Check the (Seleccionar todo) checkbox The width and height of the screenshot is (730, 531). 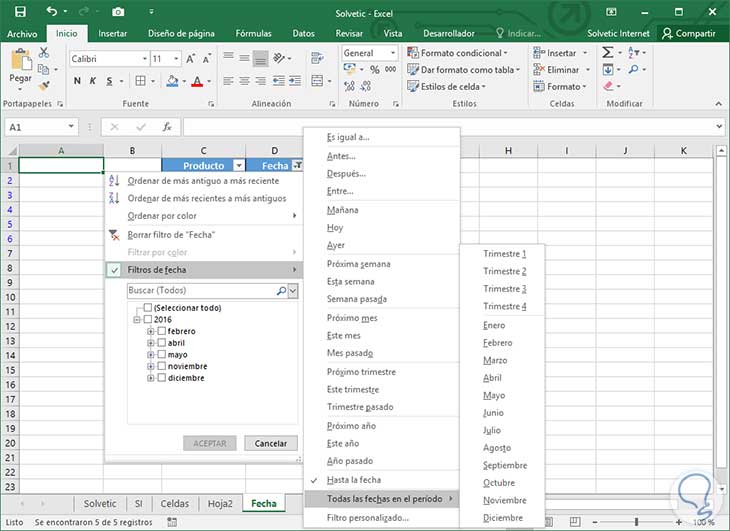148,308
